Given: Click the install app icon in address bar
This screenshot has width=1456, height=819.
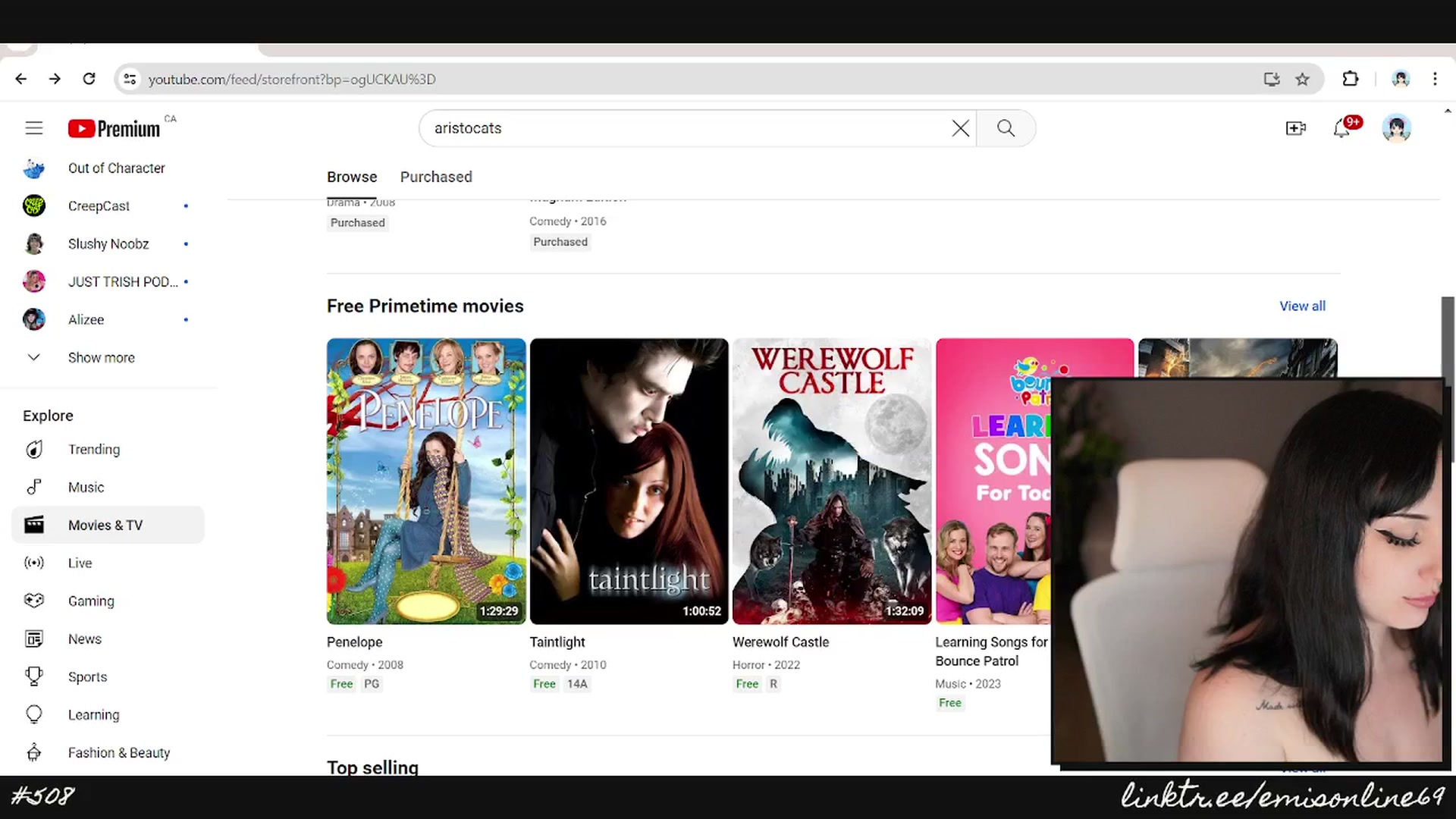Looking at the screenshot, I should pos(1272,79).
